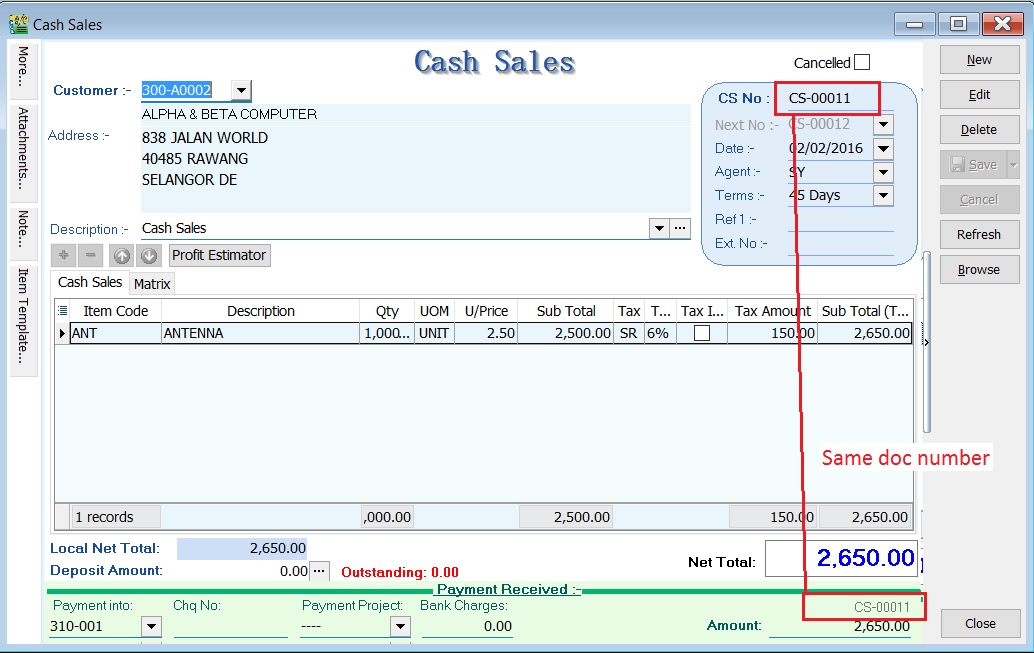Screen dimensions: 1034x653
Task: Toggle Tax Inclusive for the ANTENNA row
Action: [x=702, y=332]
